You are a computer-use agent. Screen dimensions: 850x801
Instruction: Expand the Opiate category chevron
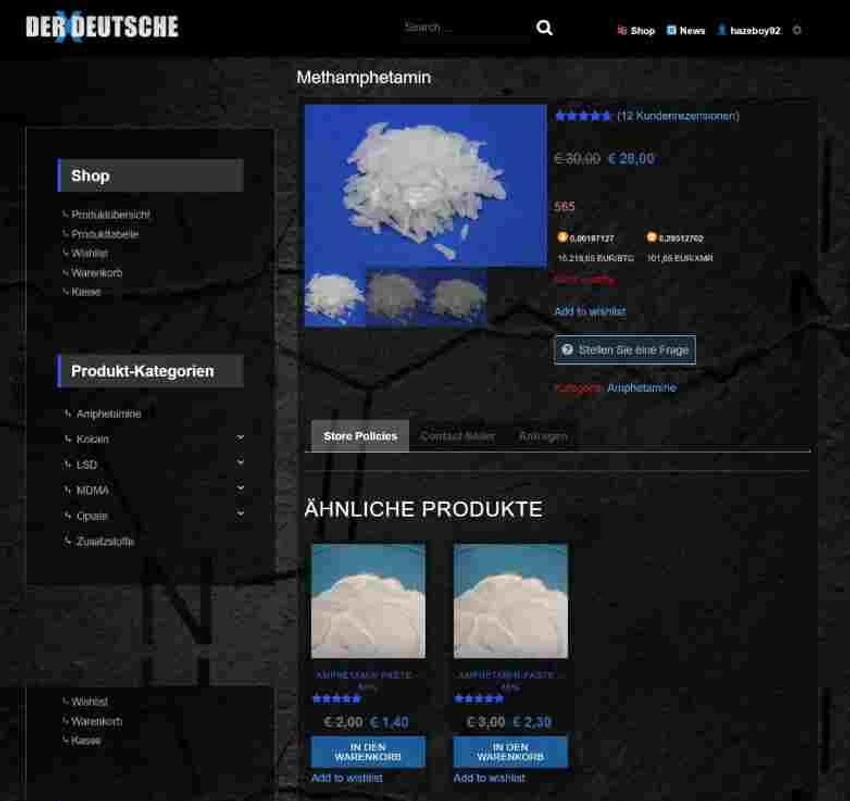pos(240,513)
